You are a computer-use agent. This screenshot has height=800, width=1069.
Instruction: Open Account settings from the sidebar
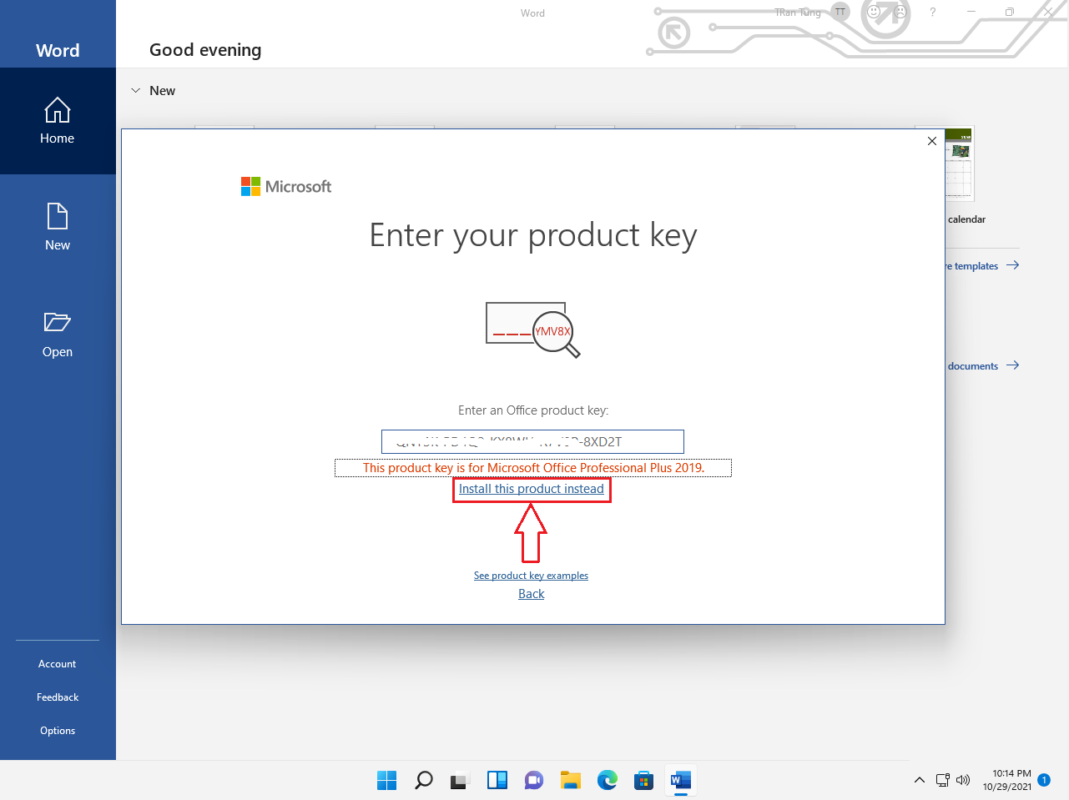click(57, 663)
